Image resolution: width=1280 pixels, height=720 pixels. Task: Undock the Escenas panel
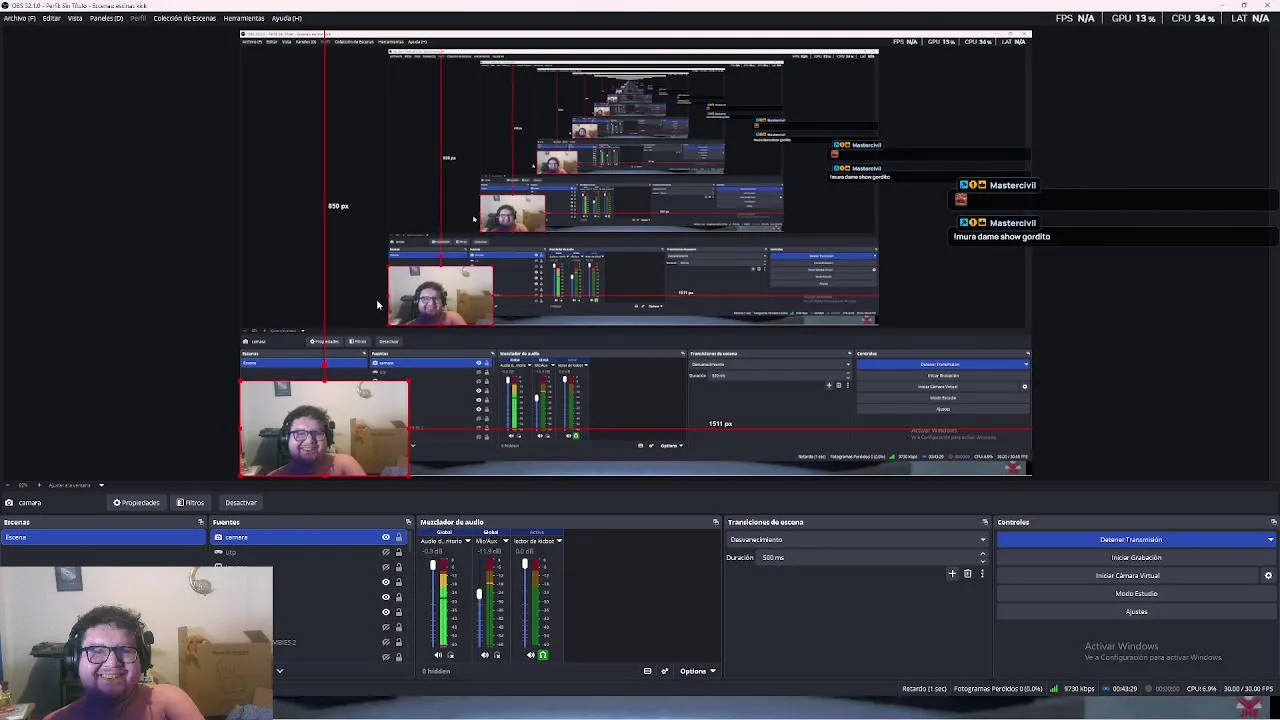pos(200,522)
